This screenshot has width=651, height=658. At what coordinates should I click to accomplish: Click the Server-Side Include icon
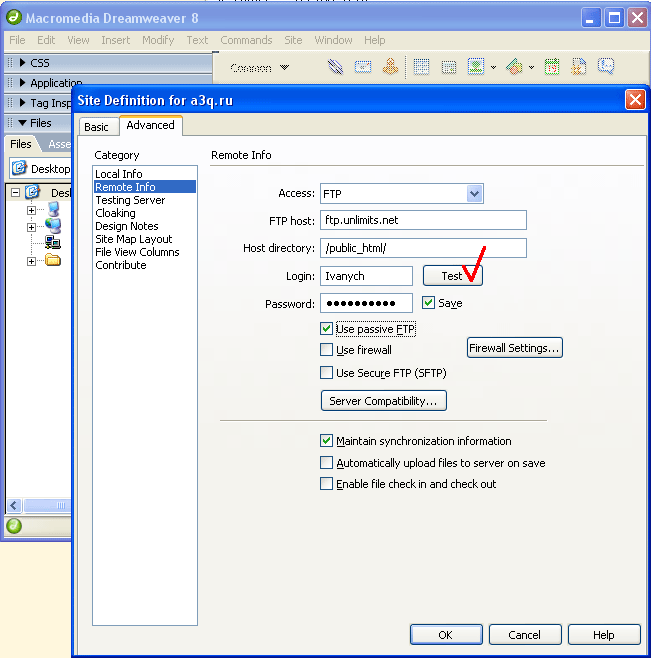[578, 67]
